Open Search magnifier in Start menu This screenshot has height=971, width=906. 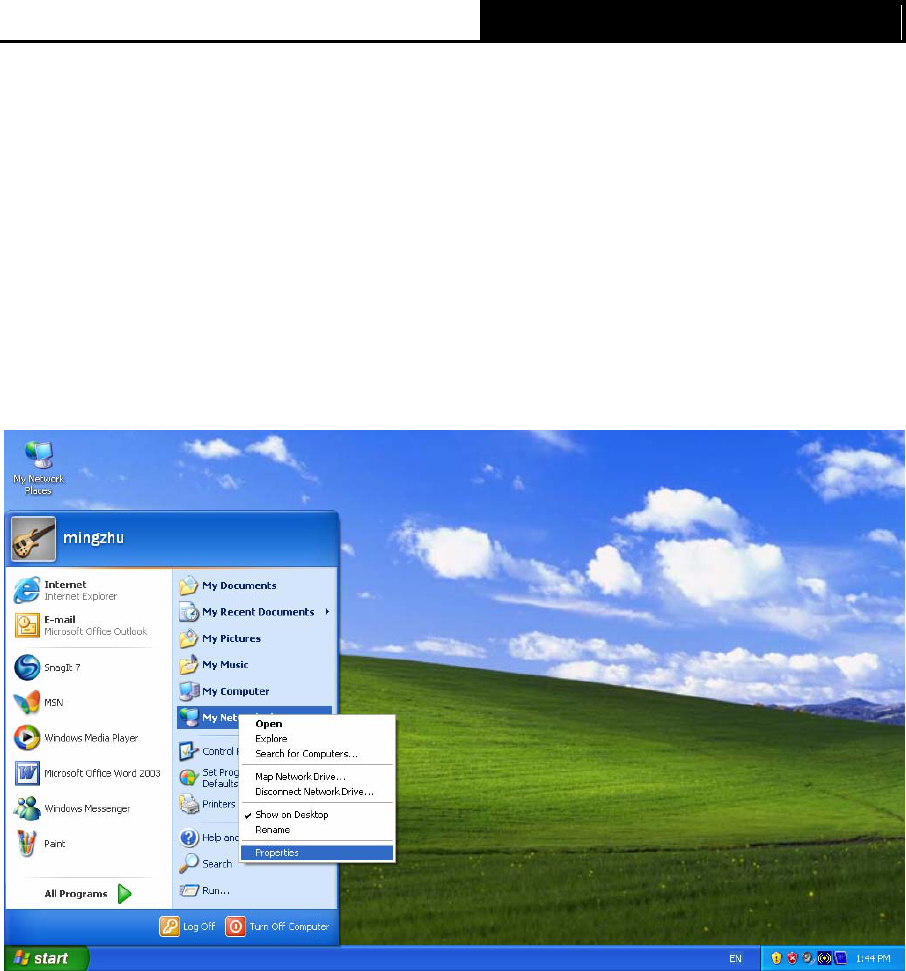[188, 863]
